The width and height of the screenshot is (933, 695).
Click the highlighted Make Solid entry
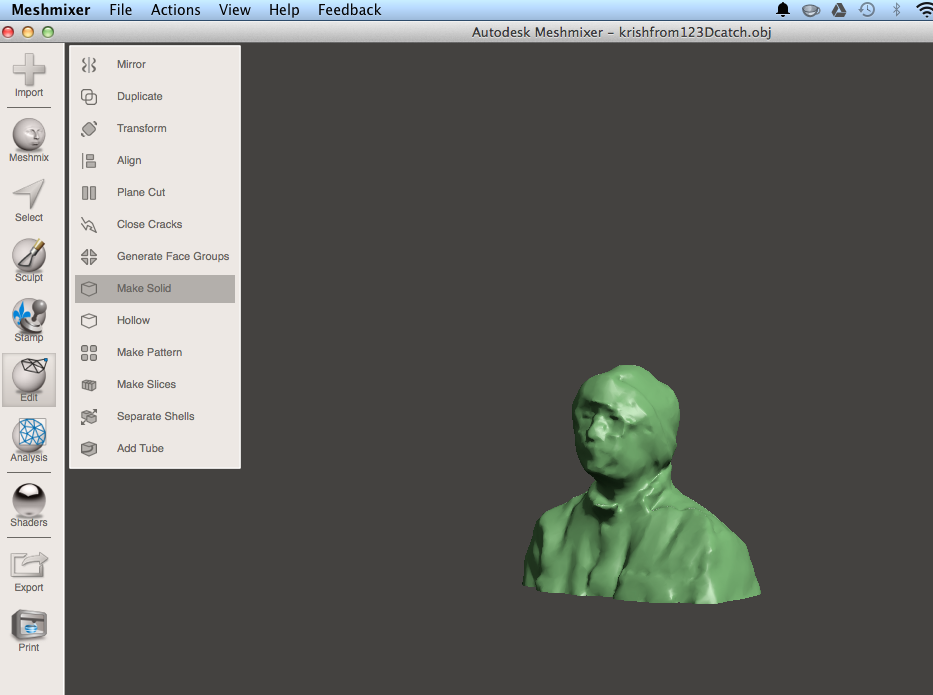[x=155, y=289]
